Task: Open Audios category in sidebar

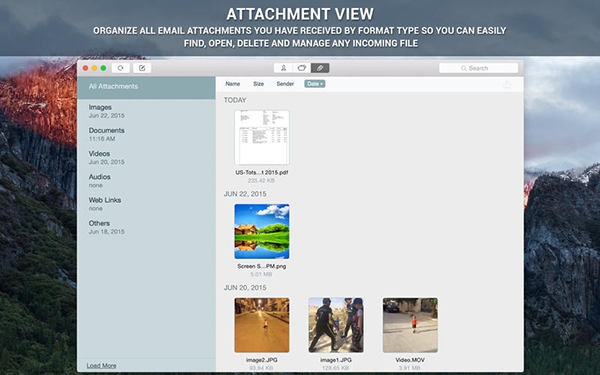Action: (146, 181)
